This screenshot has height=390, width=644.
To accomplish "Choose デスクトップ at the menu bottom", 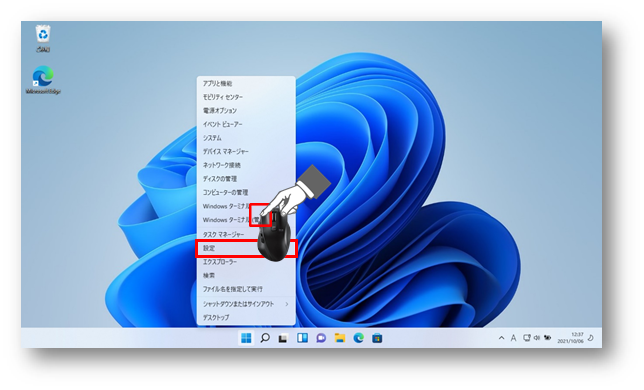I will point(246,318).
